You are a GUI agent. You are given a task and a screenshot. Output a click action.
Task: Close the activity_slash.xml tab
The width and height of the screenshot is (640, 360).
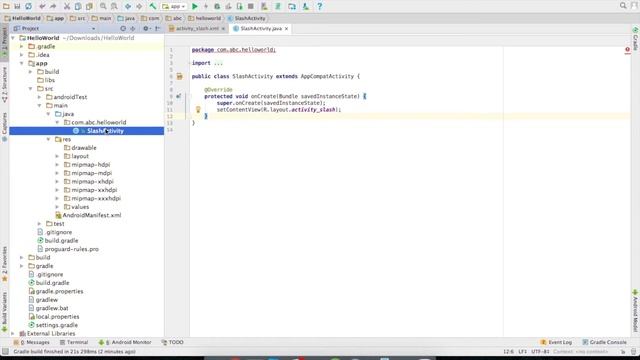(x=223, y=29)
